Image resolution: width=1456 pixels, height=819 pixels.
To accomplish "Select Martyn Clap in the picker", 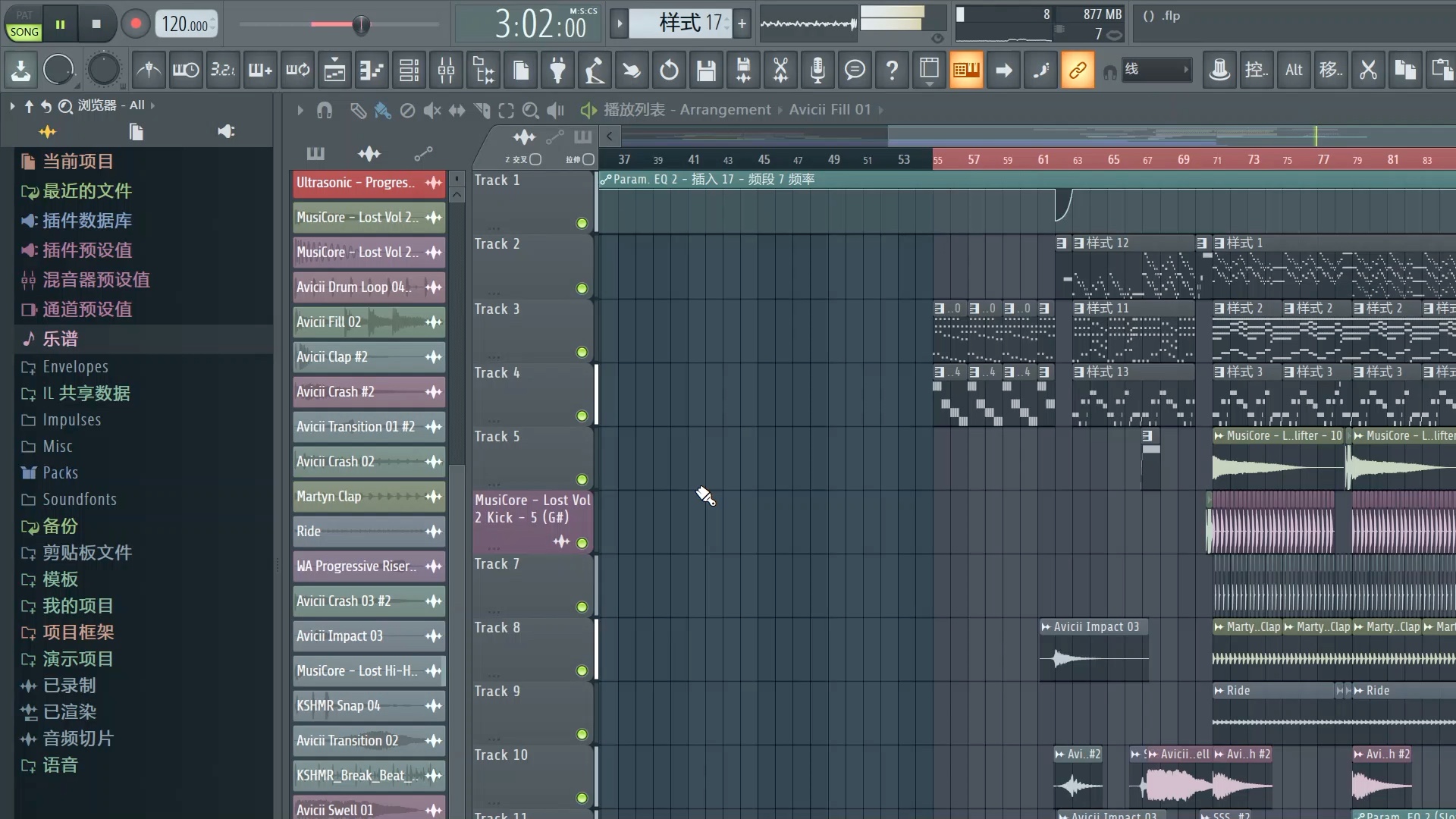I will click(x=369, y=497).
